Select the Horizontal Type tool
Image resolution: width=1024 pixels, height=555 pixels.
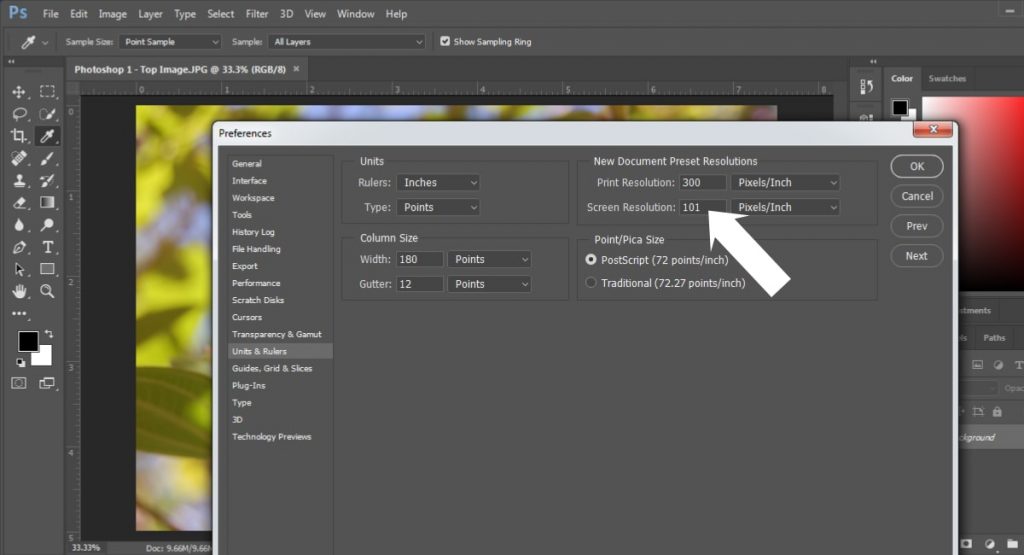(47, 247)
